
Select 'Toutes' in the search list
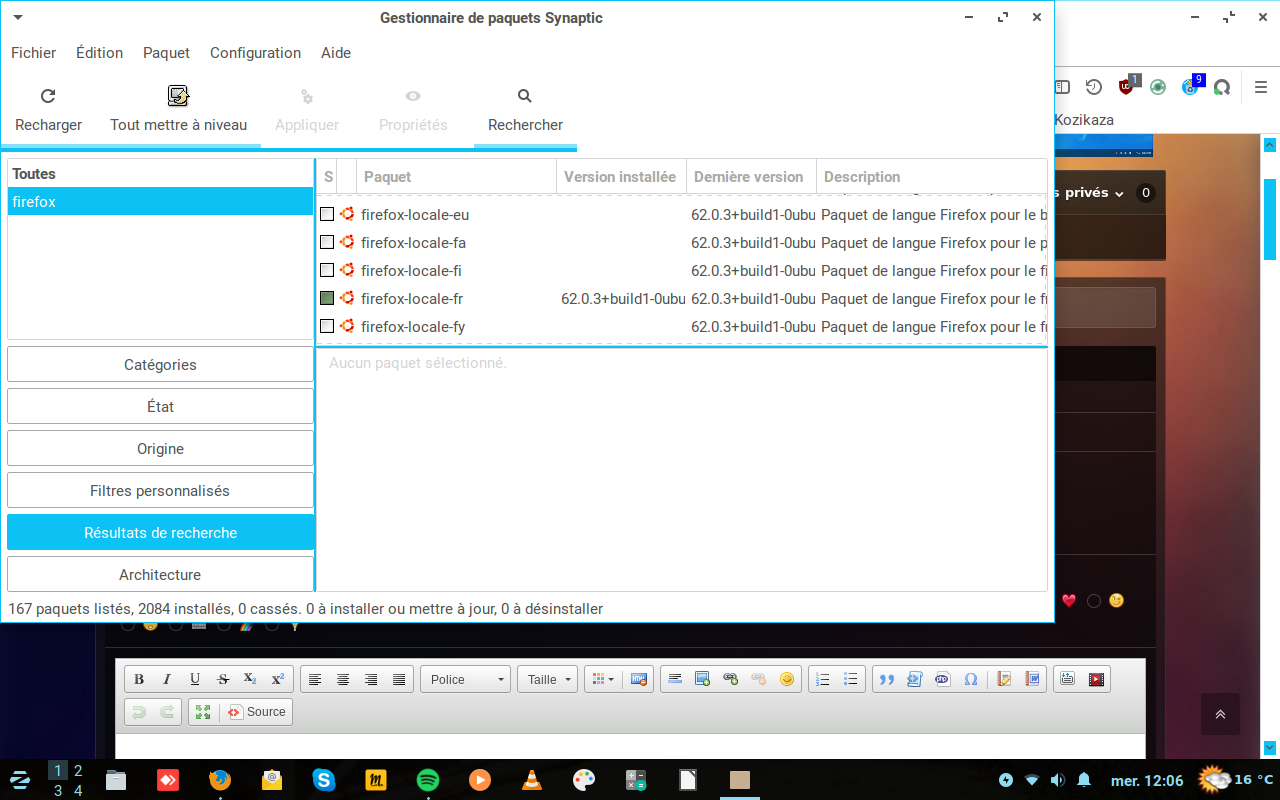(160, 174)
